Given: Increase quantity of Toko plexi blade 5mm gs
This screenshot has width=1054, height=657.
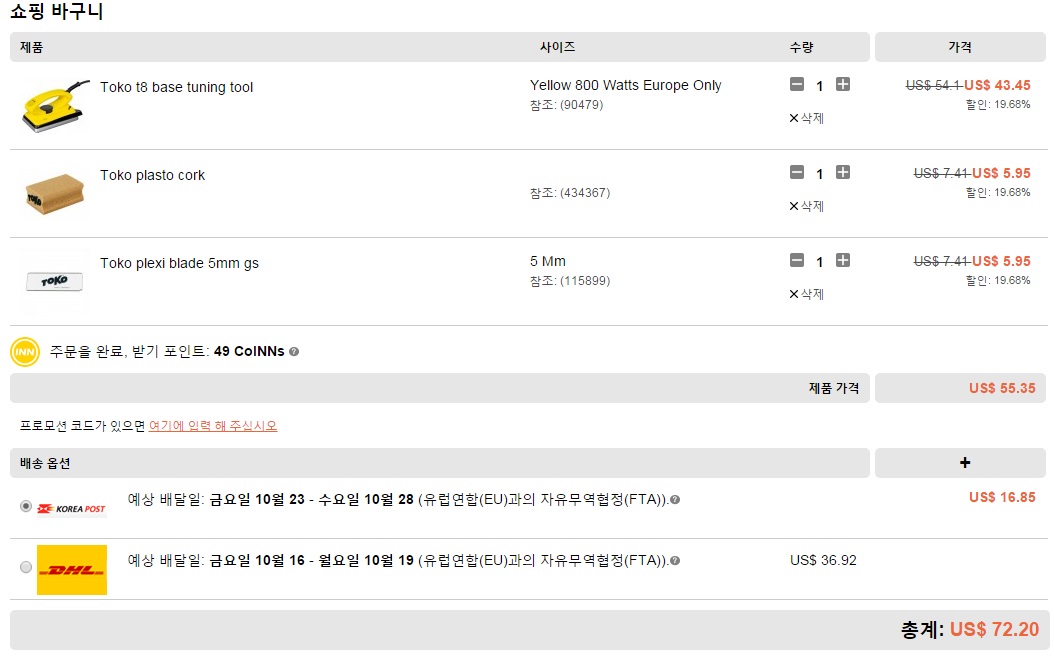Looking at the screenshot, I should point(842,261).
